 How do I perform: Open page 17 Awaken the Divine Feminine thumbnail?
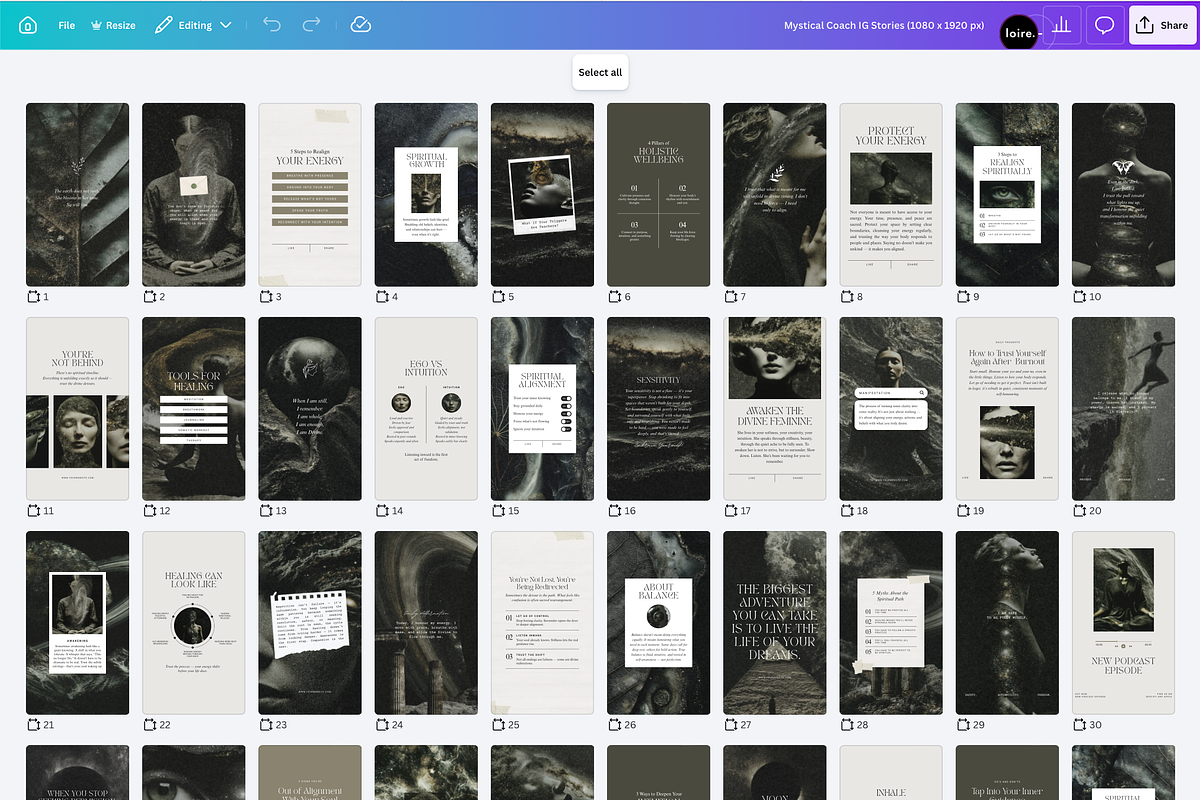tap(775, 408)
